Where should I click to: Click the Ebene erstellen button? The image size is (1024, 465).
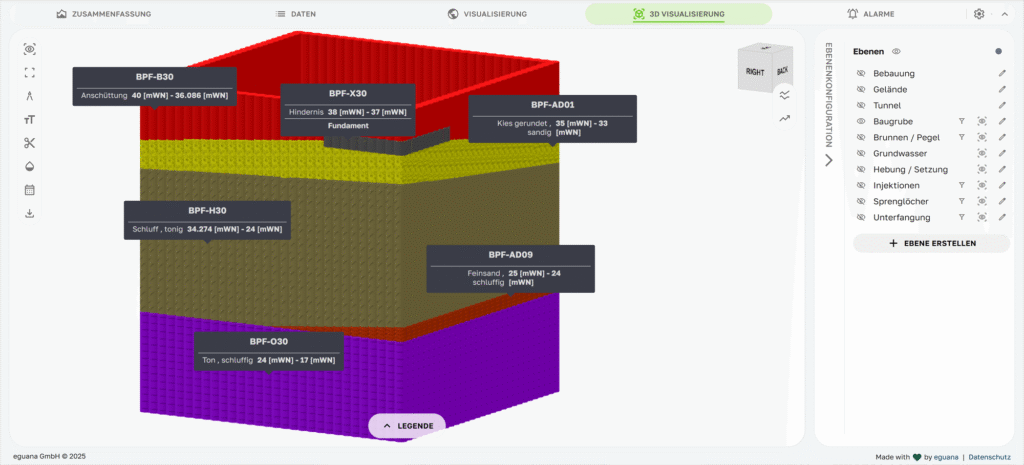931,243
